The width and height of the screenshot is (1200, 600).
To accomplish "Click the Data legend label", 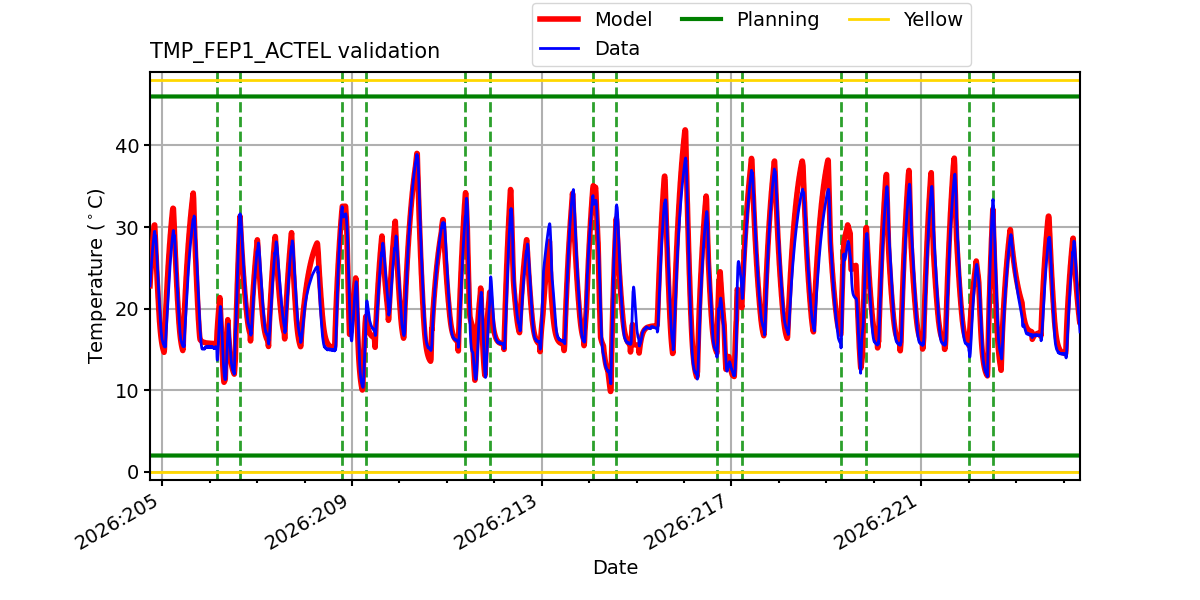I will [x=617, y=49].
